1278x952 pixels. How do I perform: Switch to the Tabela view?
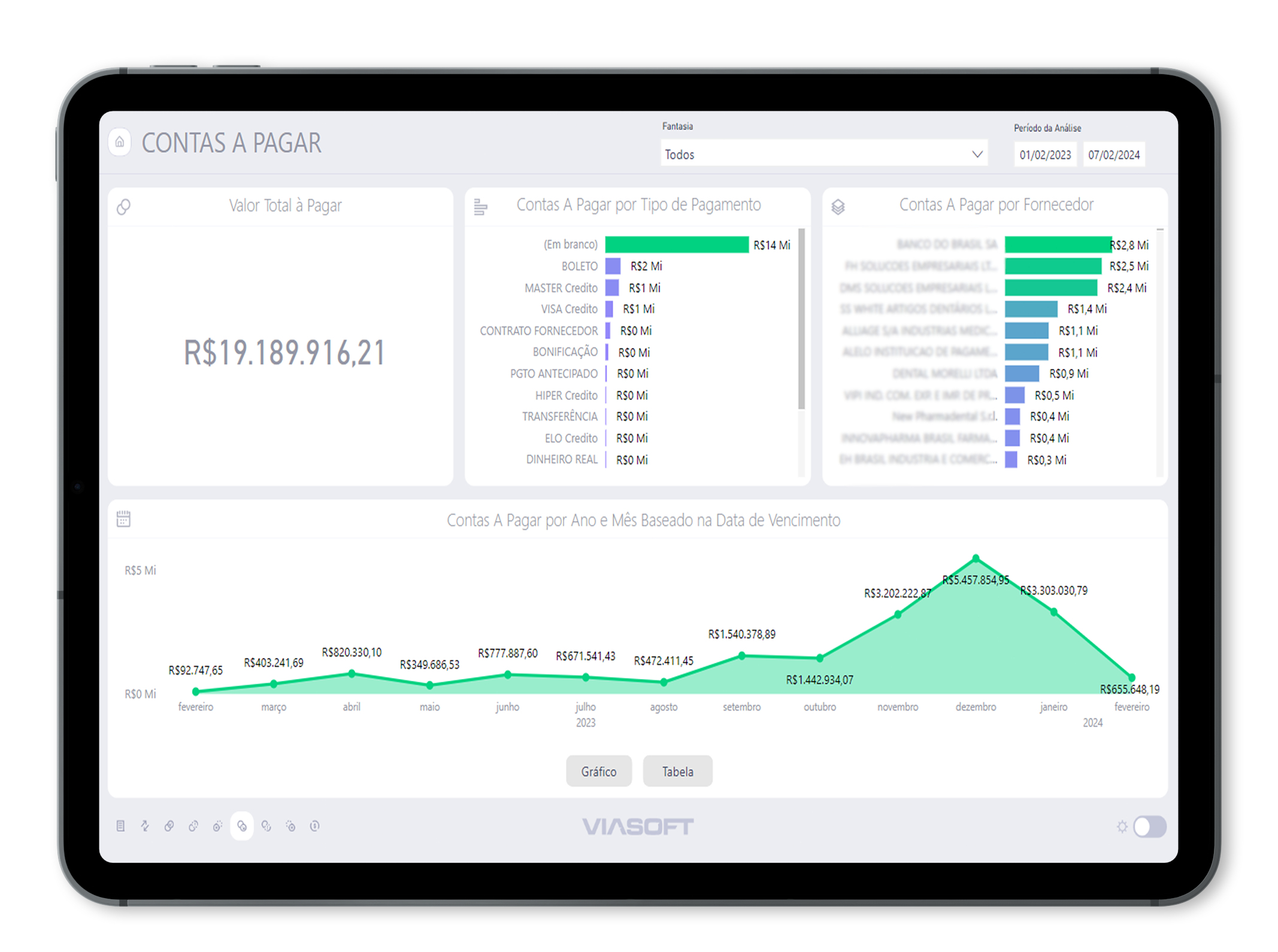(x=677, y=771)
